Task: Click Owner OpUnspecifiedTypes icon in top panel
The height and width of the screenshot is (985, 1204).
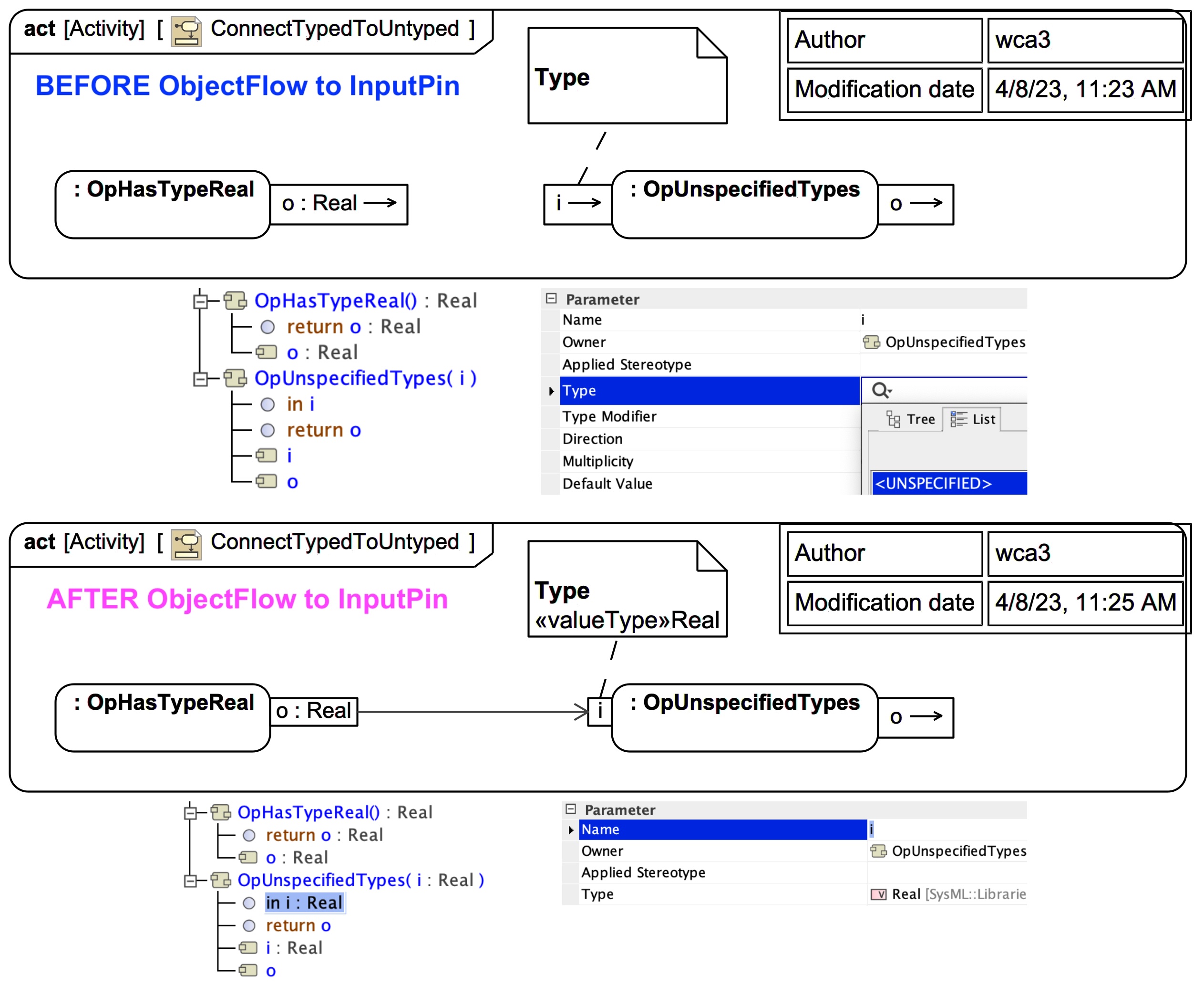Action: [871, 342]
